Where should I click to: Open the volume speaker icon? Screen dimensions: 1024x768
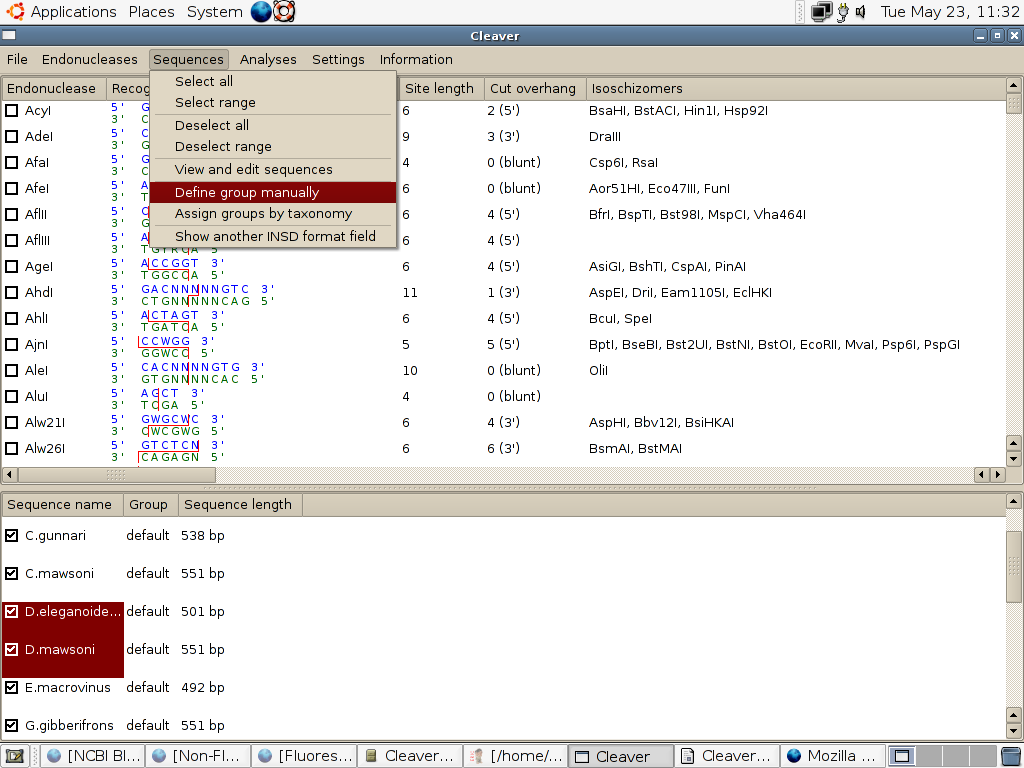861,12
